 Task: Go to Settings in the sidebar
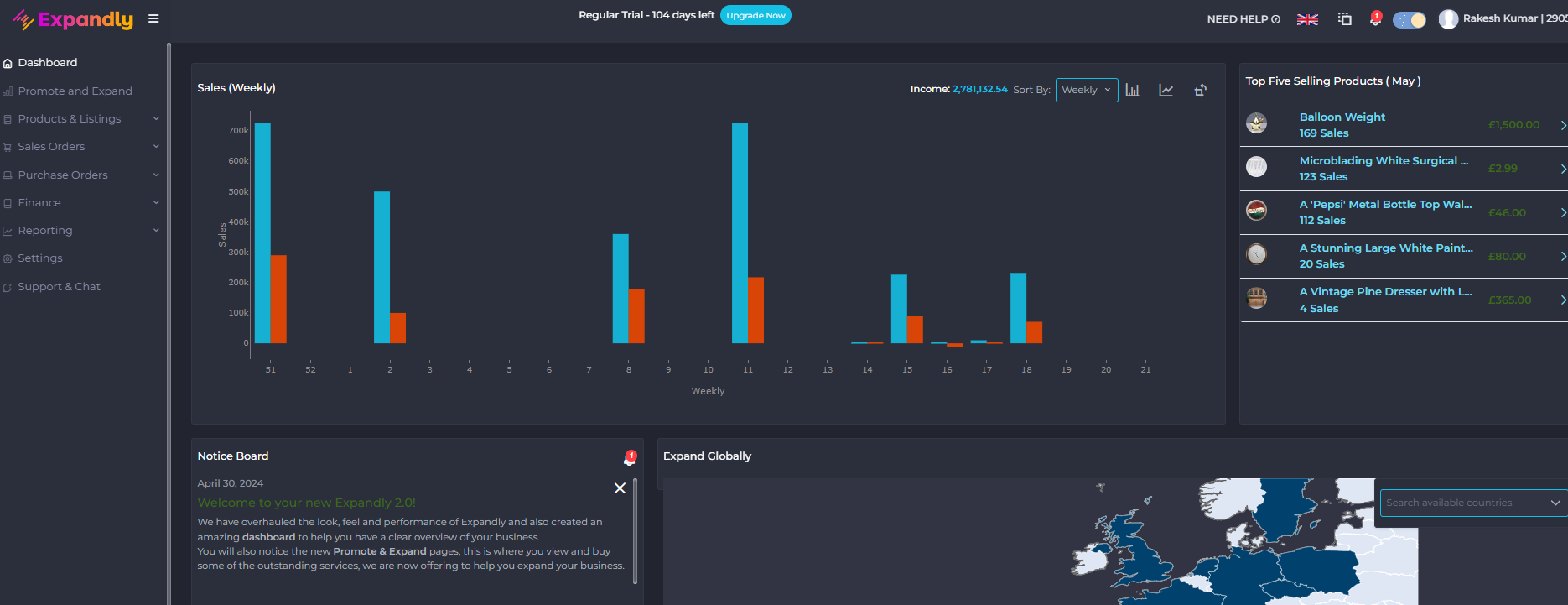40,258
